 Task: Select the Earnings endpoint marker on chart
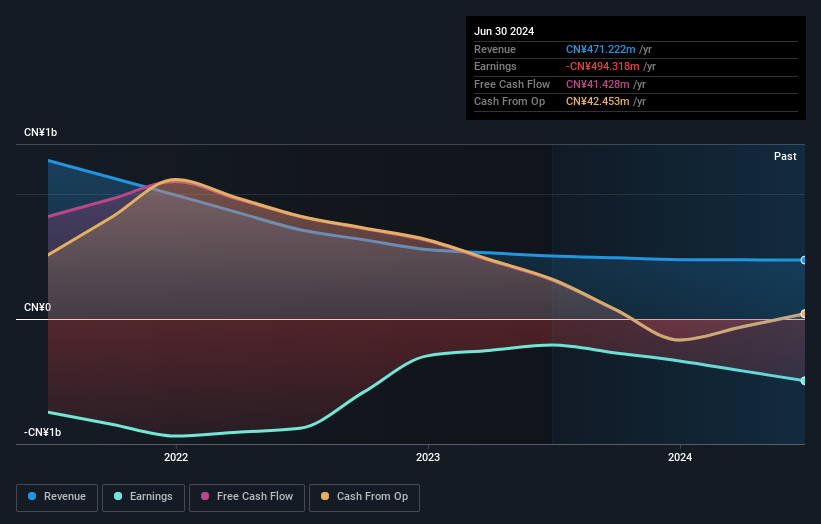point(804,381)
